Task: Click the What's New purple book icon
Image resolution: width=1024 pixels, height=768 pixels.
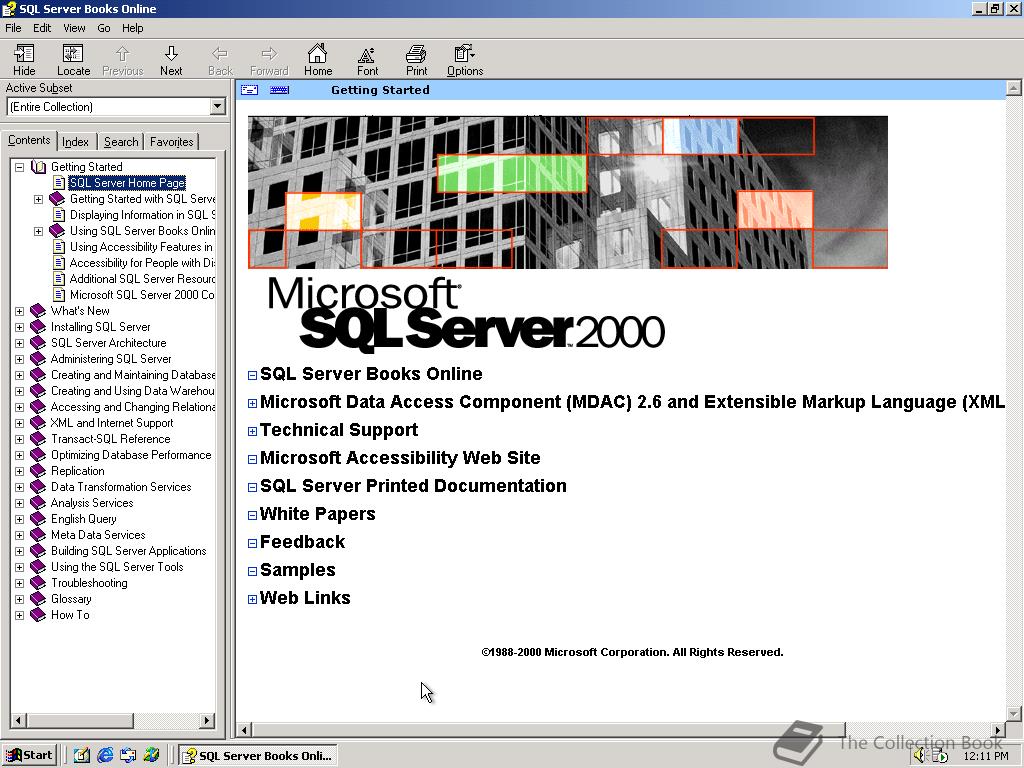Action: pos(38,311)
